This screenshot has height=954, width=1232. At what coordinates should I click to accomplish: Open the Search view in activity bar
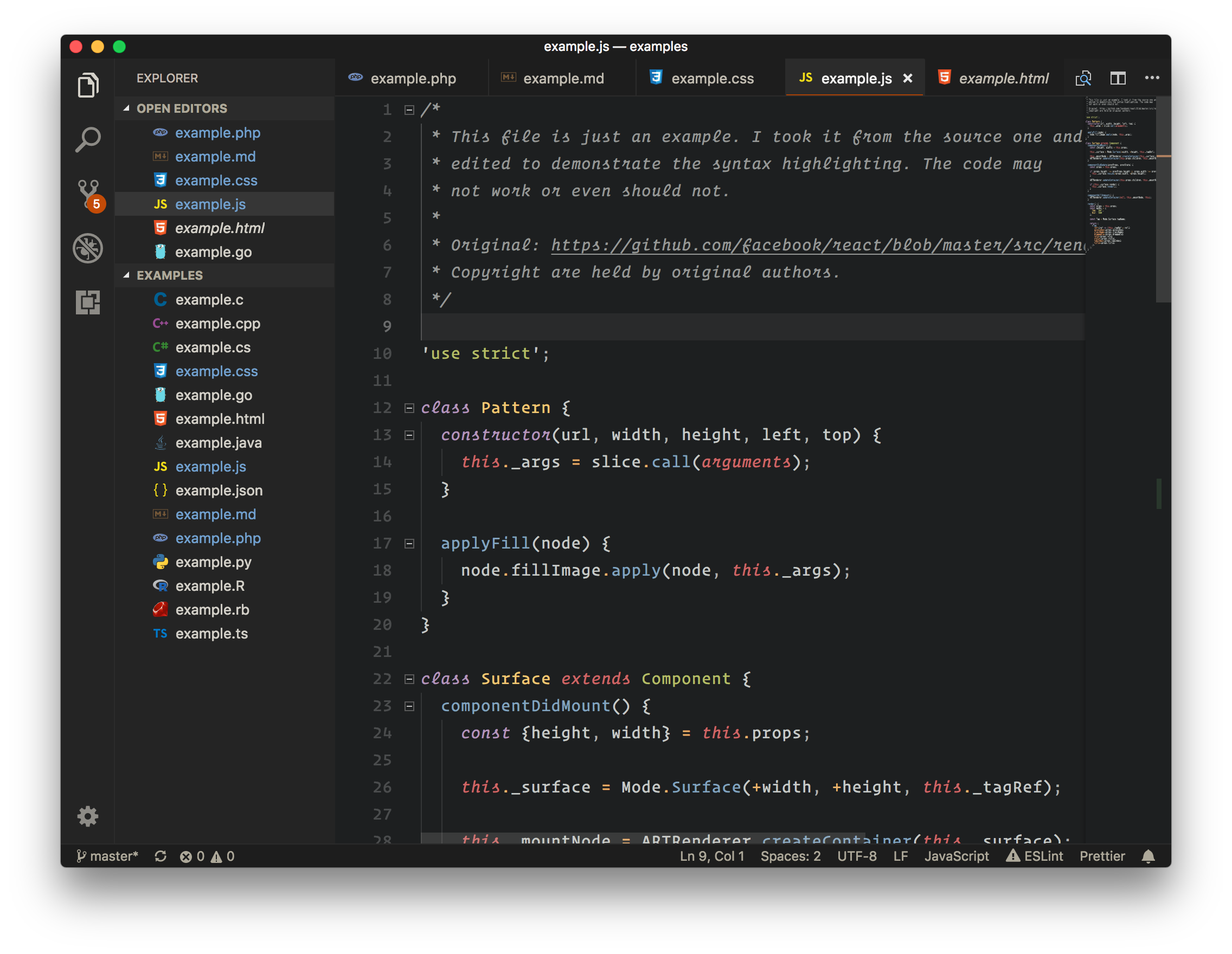[88, 139]
